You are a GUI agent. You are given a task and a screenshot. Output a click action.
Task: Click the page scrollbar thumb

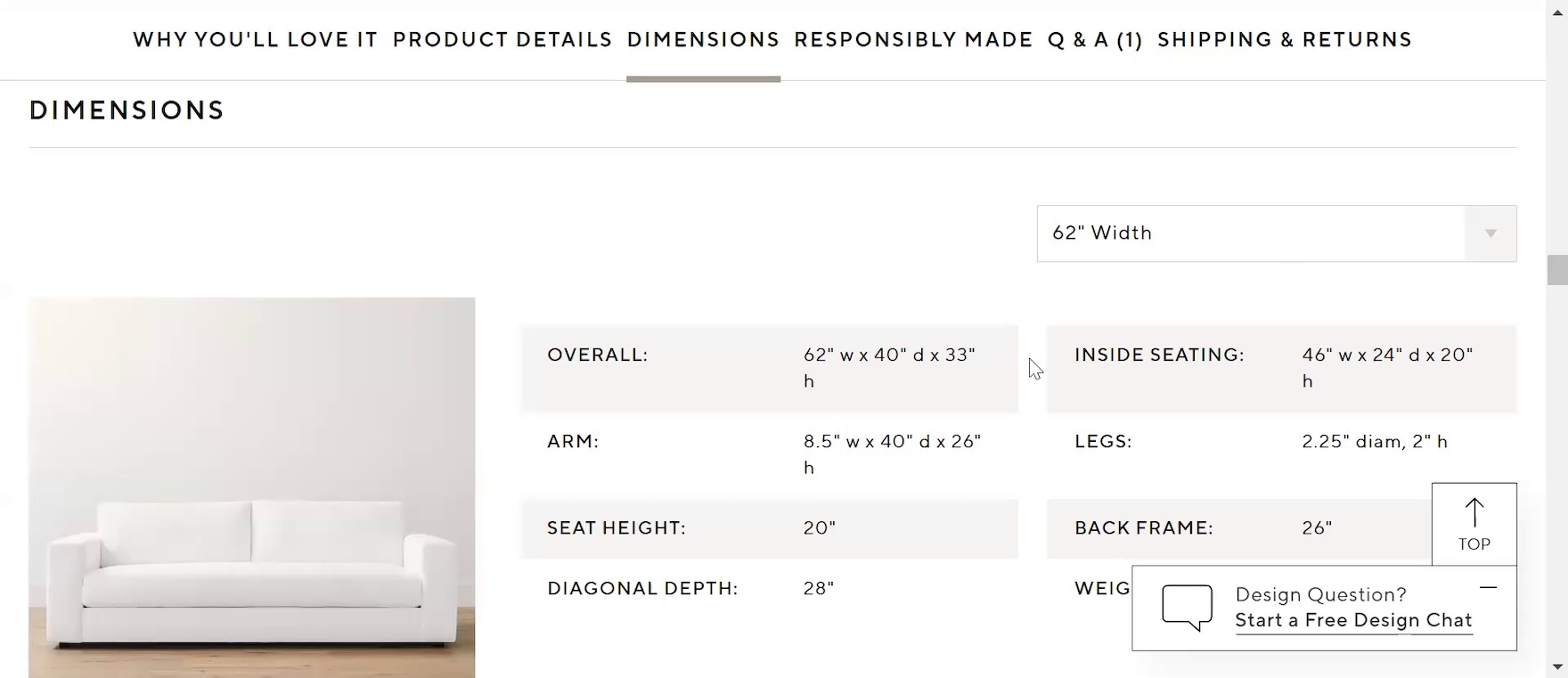pos(1557,270)
